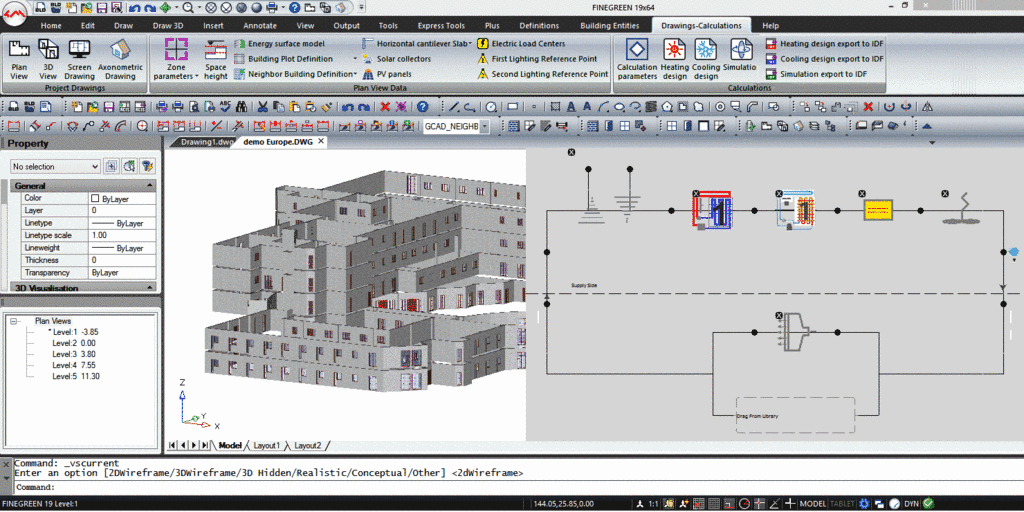Toggle polar tracking in status bar
The height and width of the screenshot is (512, 1024).
744,504
